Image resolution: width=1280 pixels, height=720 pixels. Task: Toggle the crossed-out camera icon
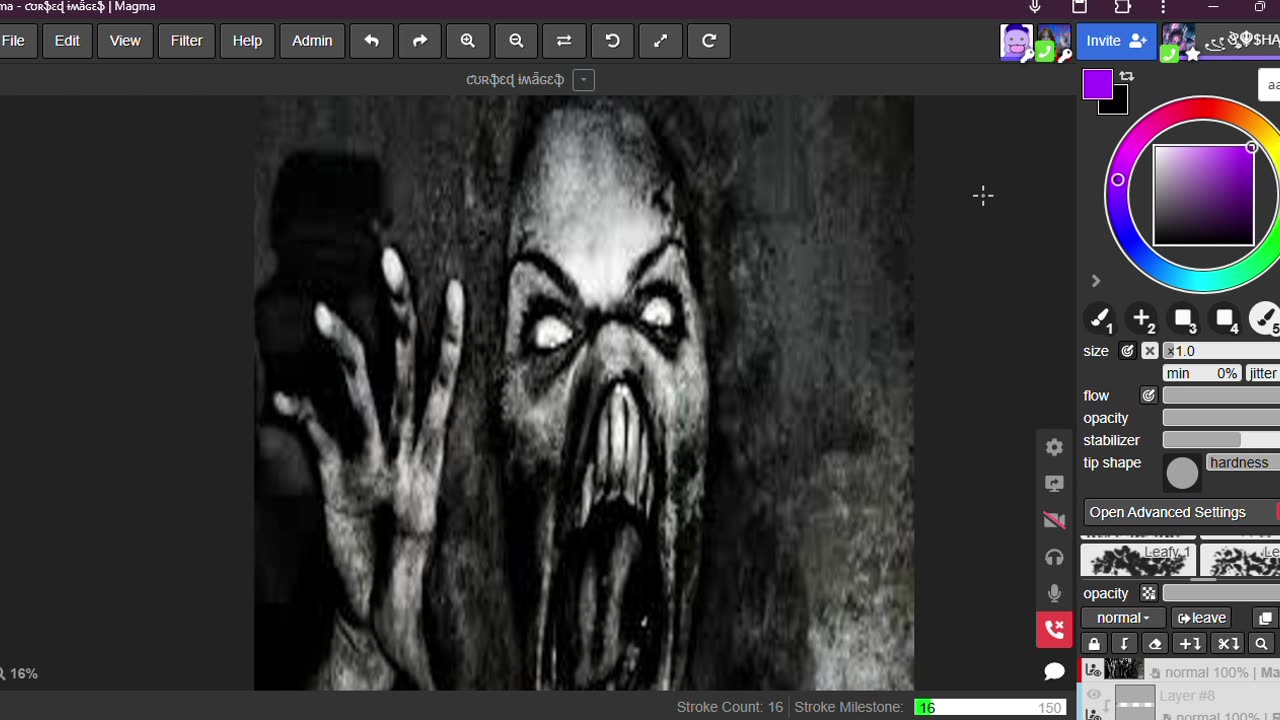pyautogui.click(x=1054, y=521)
